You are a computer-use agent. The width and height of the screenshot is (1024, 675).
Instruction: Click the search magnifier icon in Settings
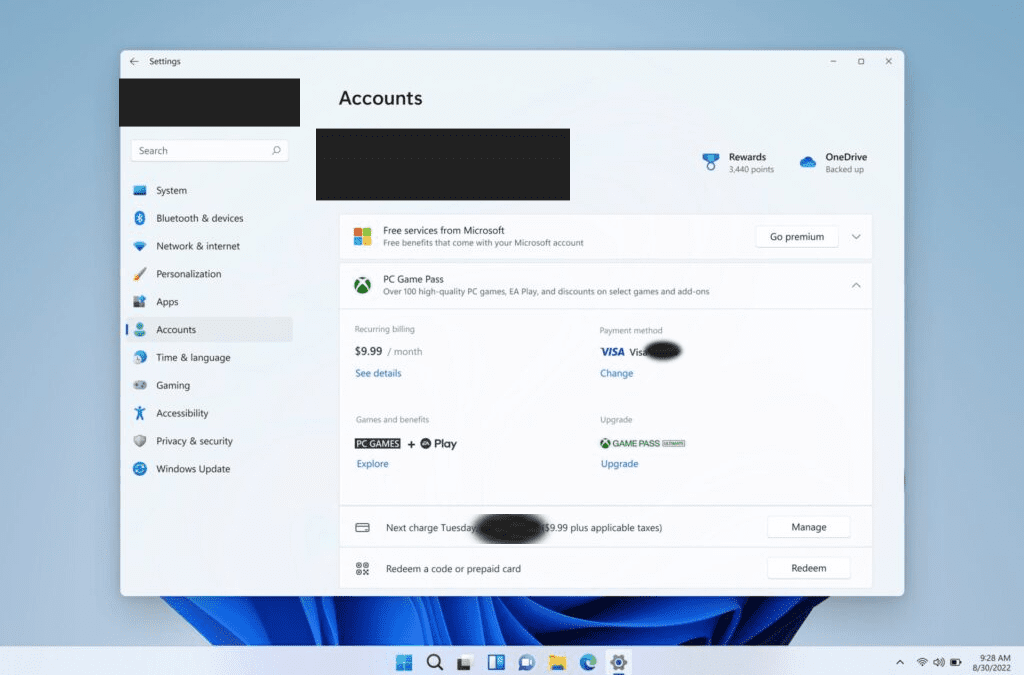point(276,151)
